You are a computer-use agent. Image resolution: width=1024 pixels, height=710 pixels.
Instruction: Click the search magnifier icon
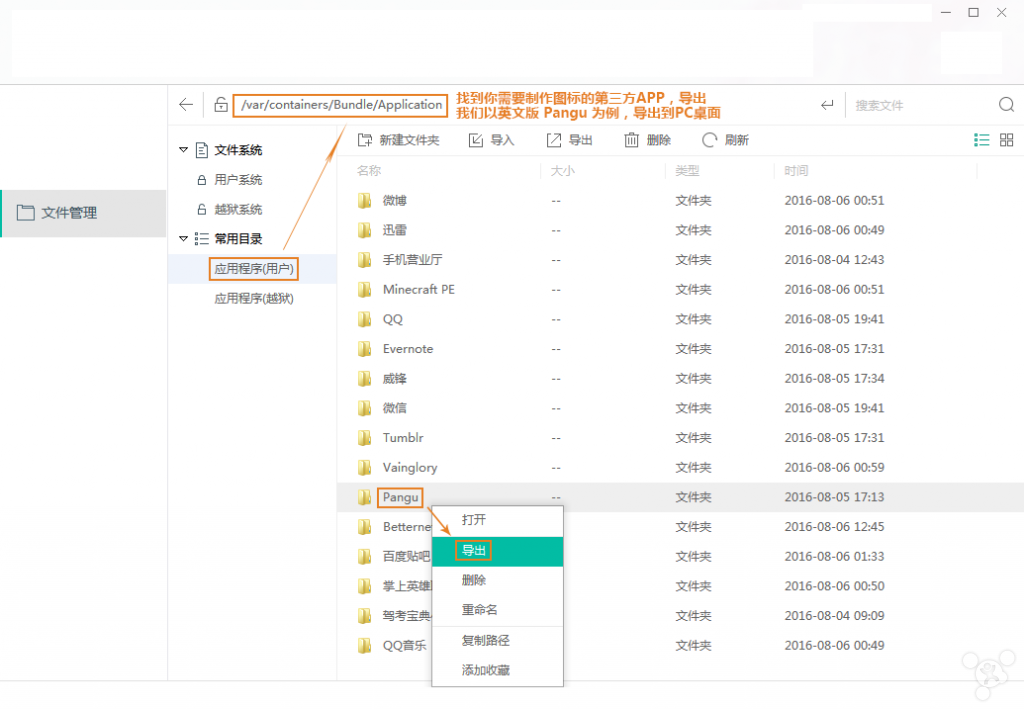click(x=1006, y=105)
